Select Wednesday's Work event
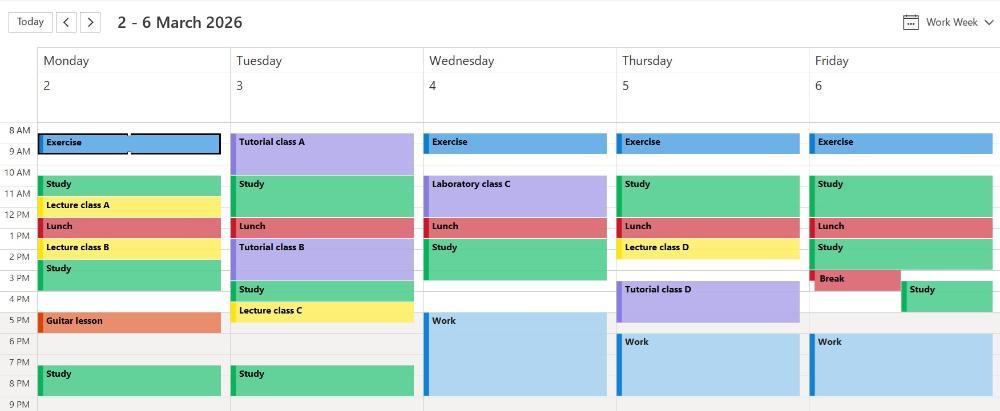Viewport: 1000px width, 411px height. coord(515,354)
